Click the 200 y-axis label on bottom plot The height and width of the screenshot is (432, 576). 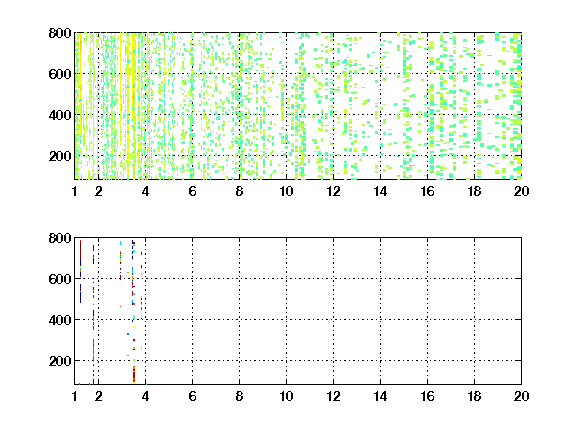pos(60,361)
